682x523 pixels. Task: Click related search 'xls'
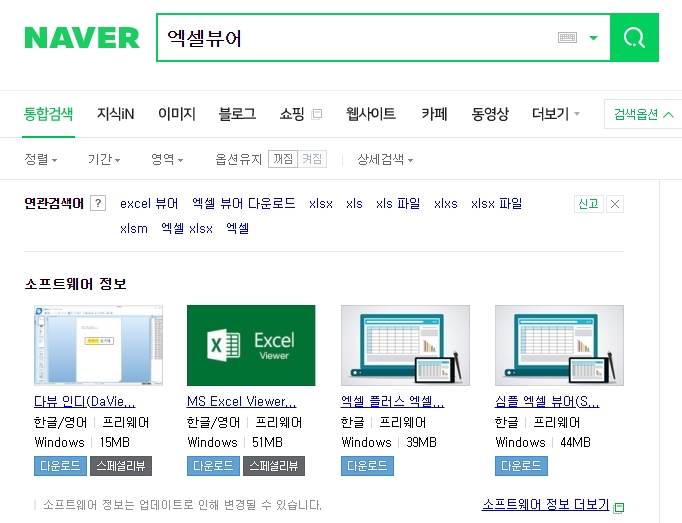pos(354,204)
